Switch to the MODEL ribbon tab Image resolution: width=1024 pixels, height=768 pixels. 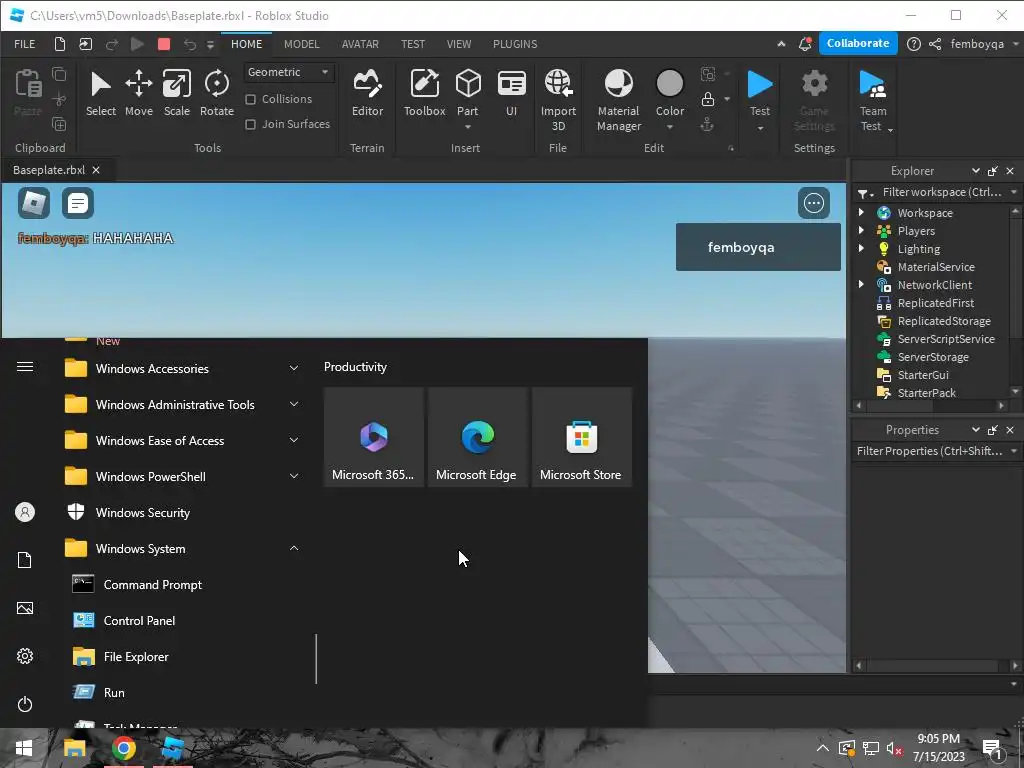[x=302, y=44]
